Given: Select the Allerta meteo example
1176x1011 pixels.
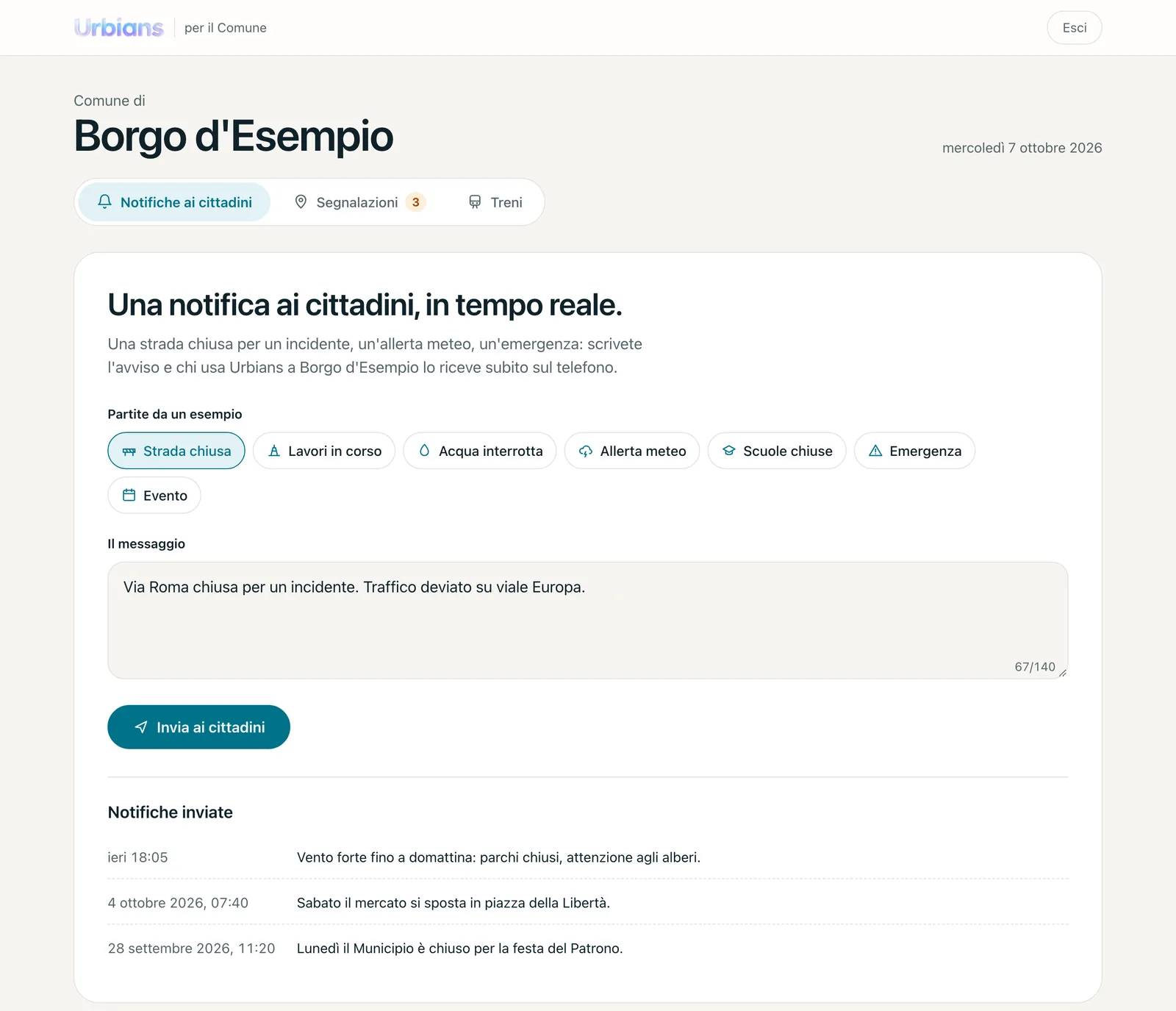Looking at the screenshot, I should pos(632,451).
